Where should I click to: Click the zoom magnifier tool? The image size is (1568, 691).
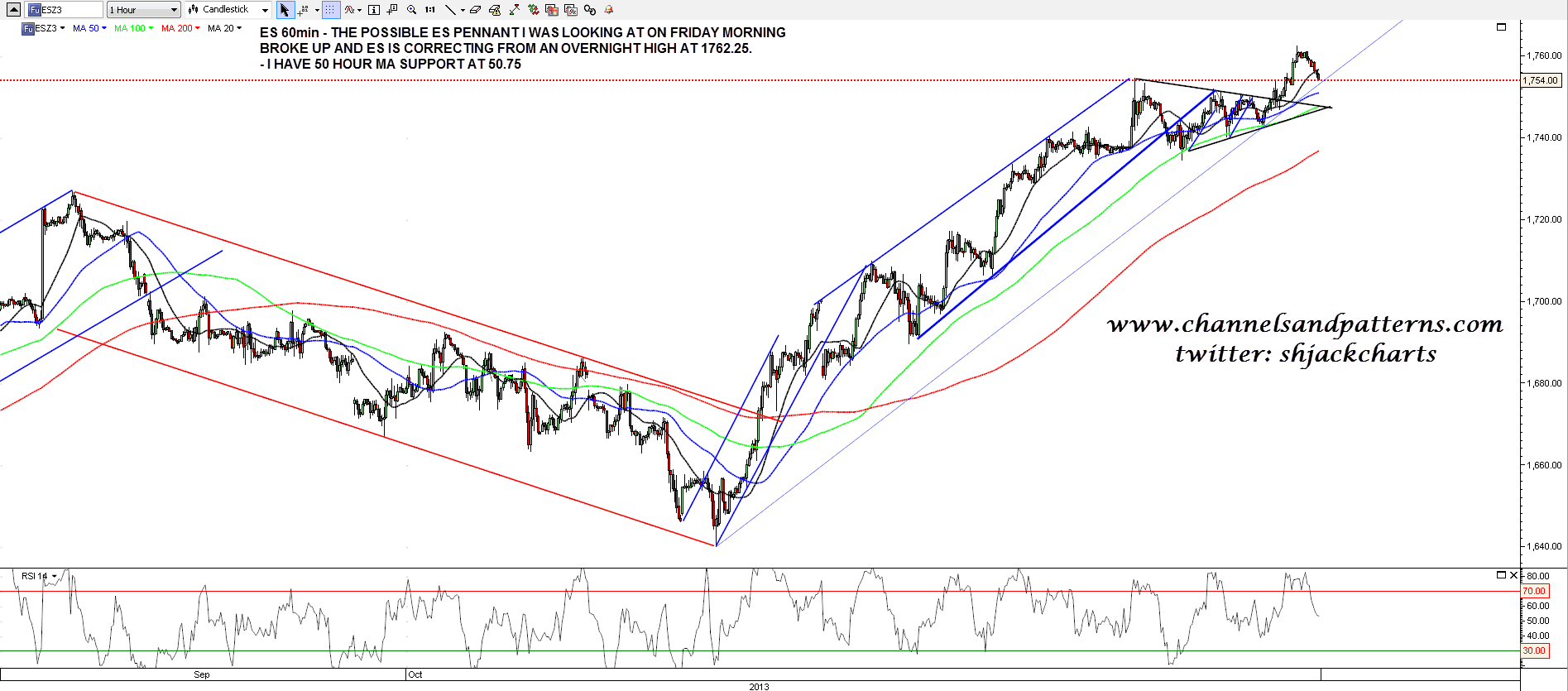(x=411, y=10)
